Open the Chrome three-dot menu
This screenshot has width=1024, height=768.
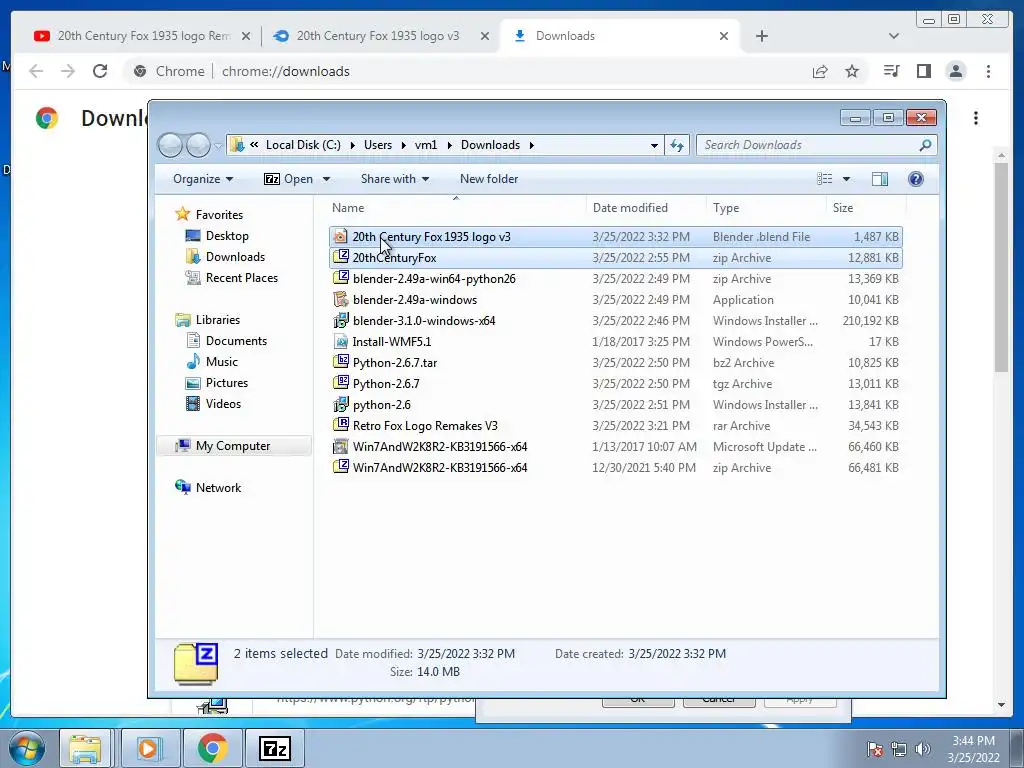(988, 71)
